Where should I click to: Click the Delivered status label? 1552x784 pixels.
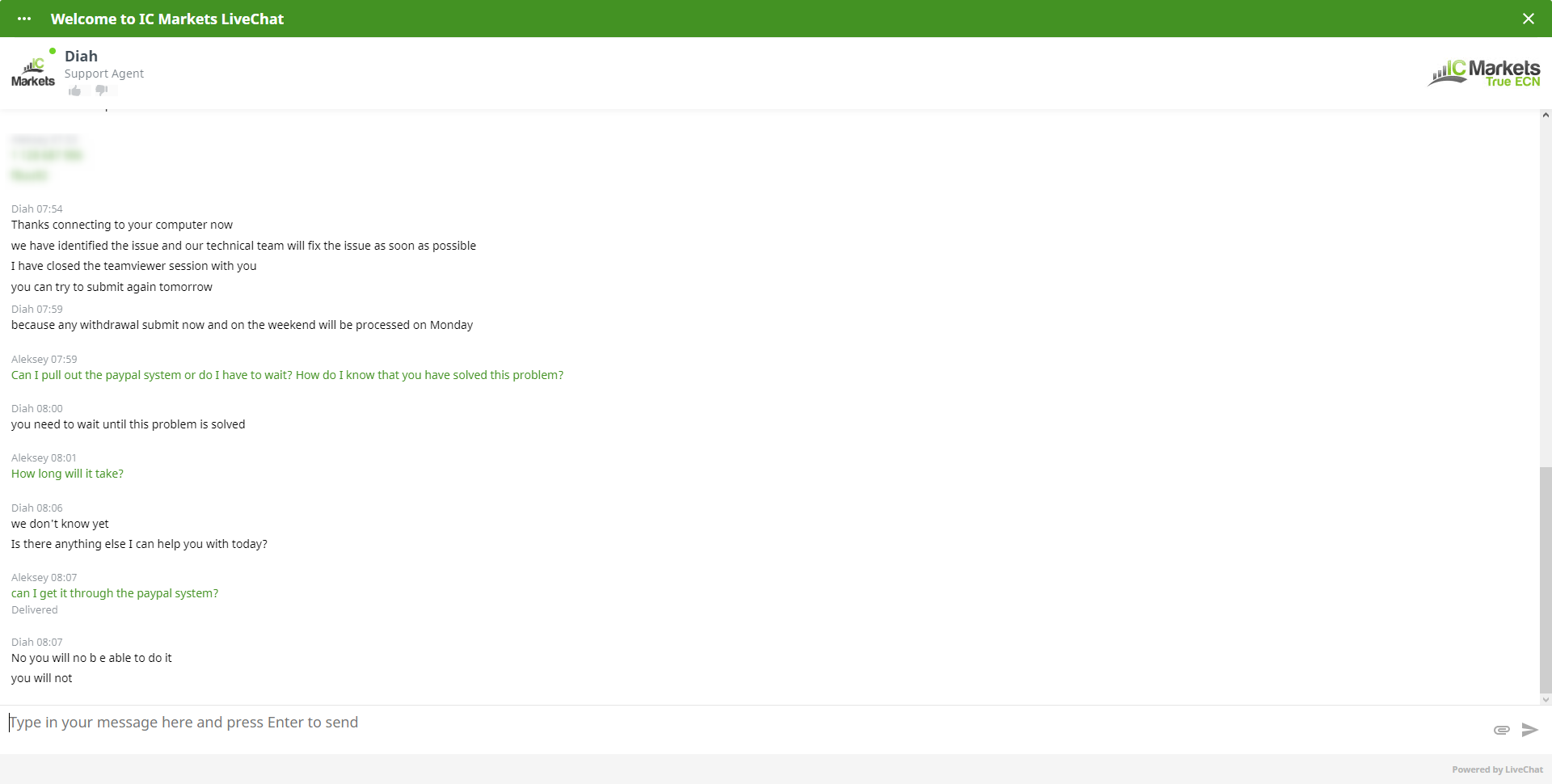(35, 610)
